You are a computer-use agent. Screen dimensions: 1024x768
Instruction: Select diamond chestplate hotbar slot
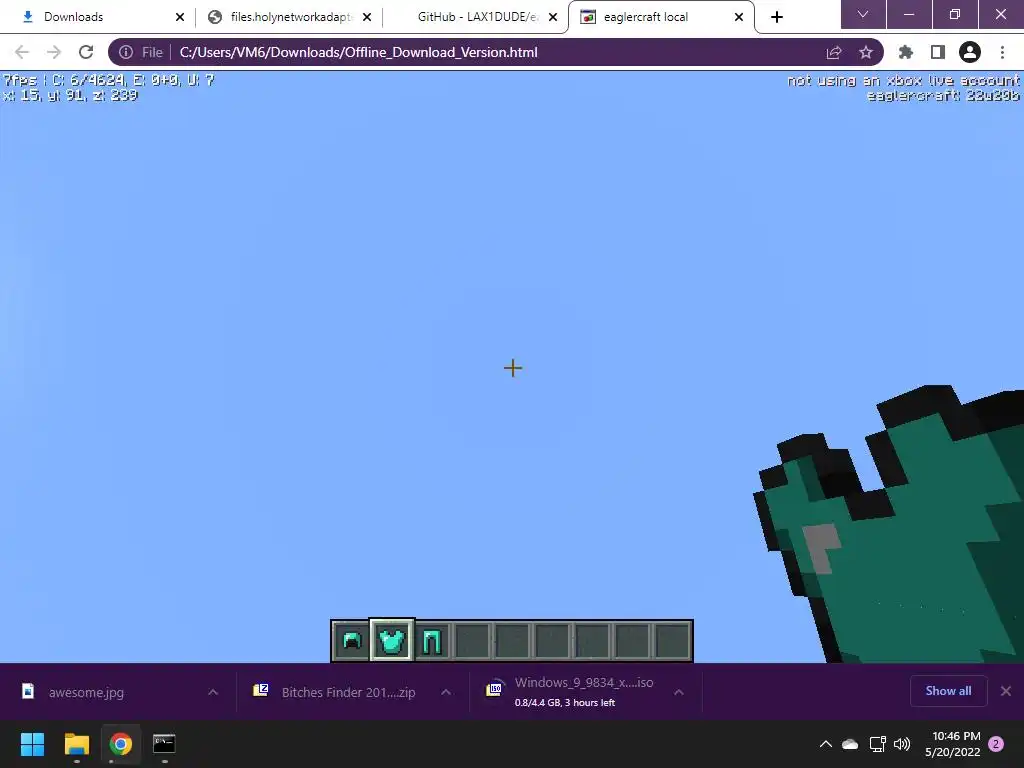tap(392, 641)
